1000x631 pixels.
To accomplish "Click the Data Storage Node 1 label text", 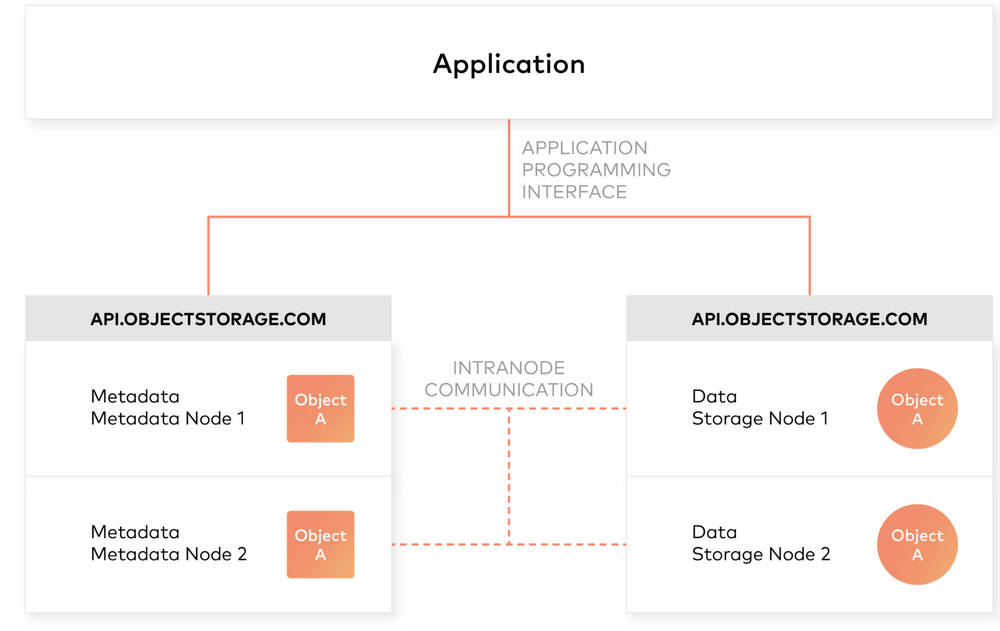I will pos(762,407).
